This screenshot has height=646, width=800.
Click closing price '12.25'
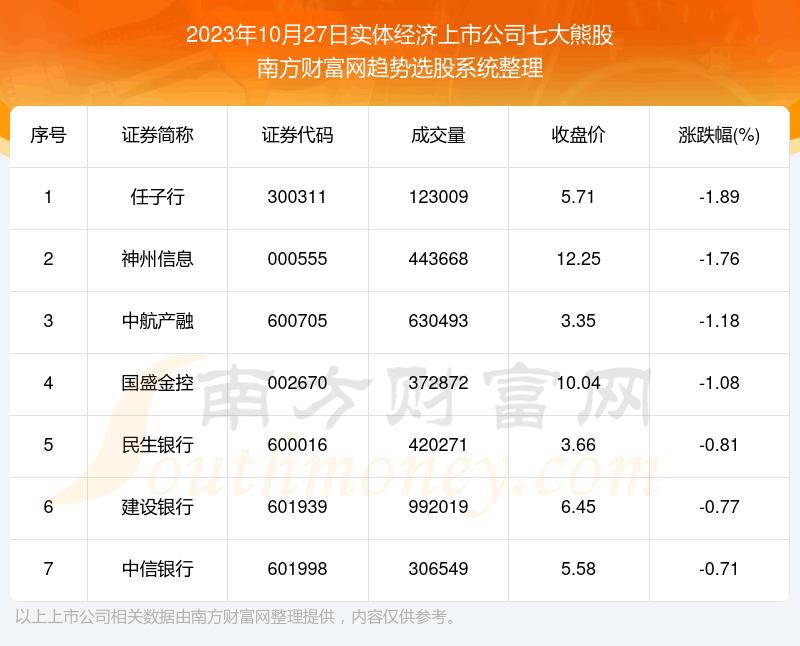(579, 259)
